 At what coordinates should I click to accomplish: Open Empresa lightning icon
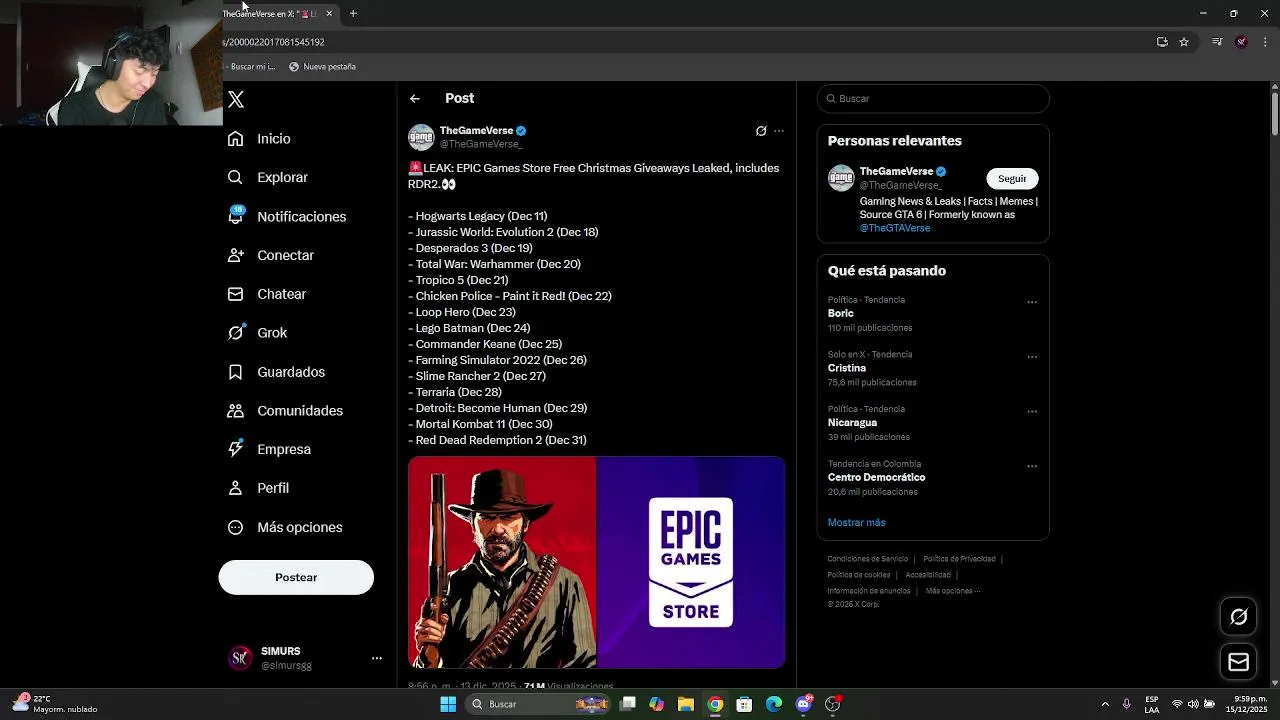[x=235, y=449]
